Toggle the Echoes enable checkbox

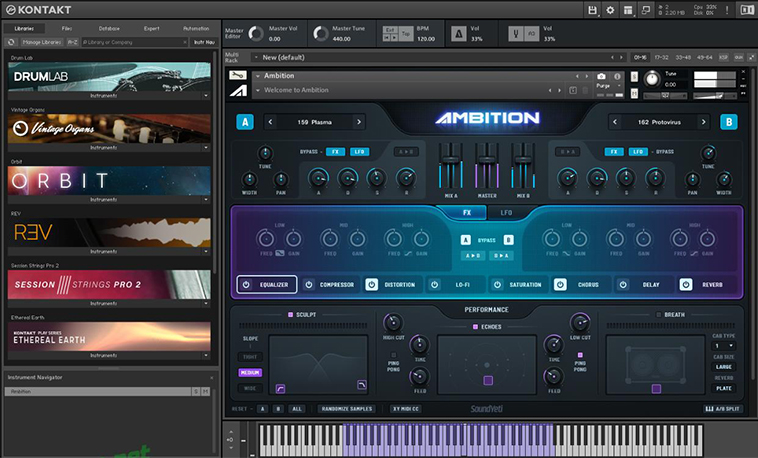coord(475,327)
